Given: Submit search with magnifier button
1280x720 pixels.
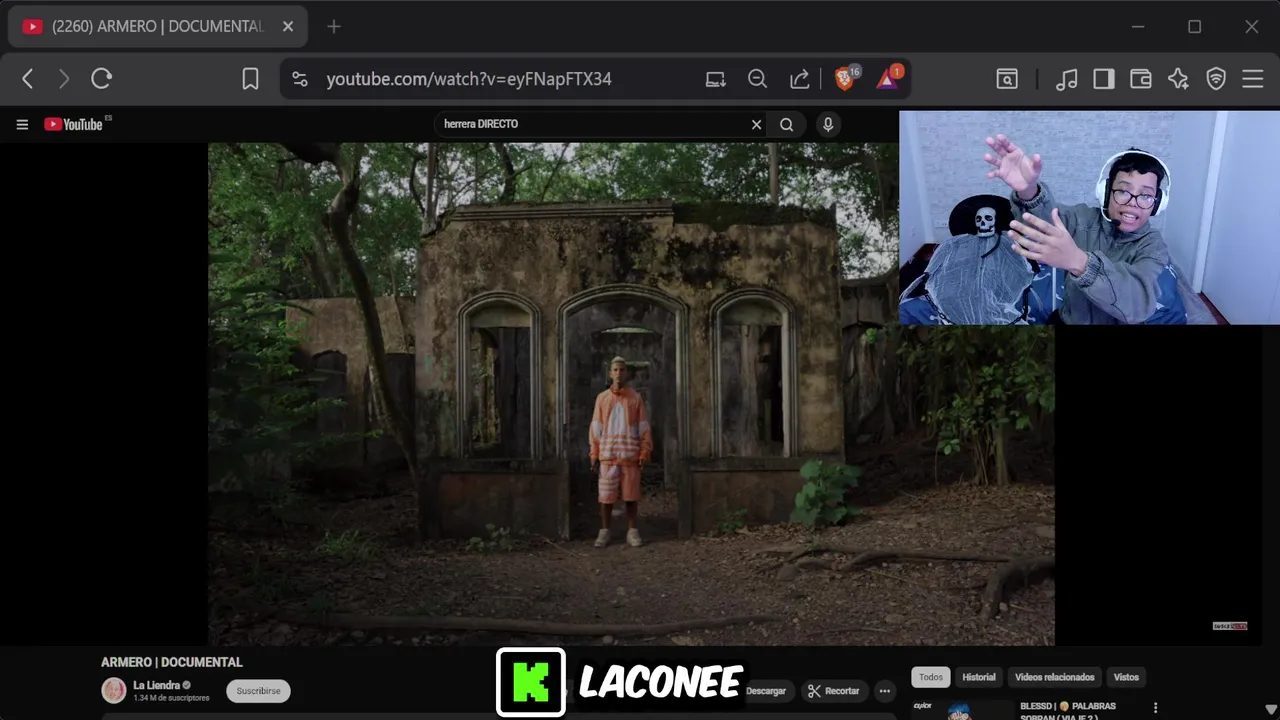Looking at the screenshot, I should [787, 124].
